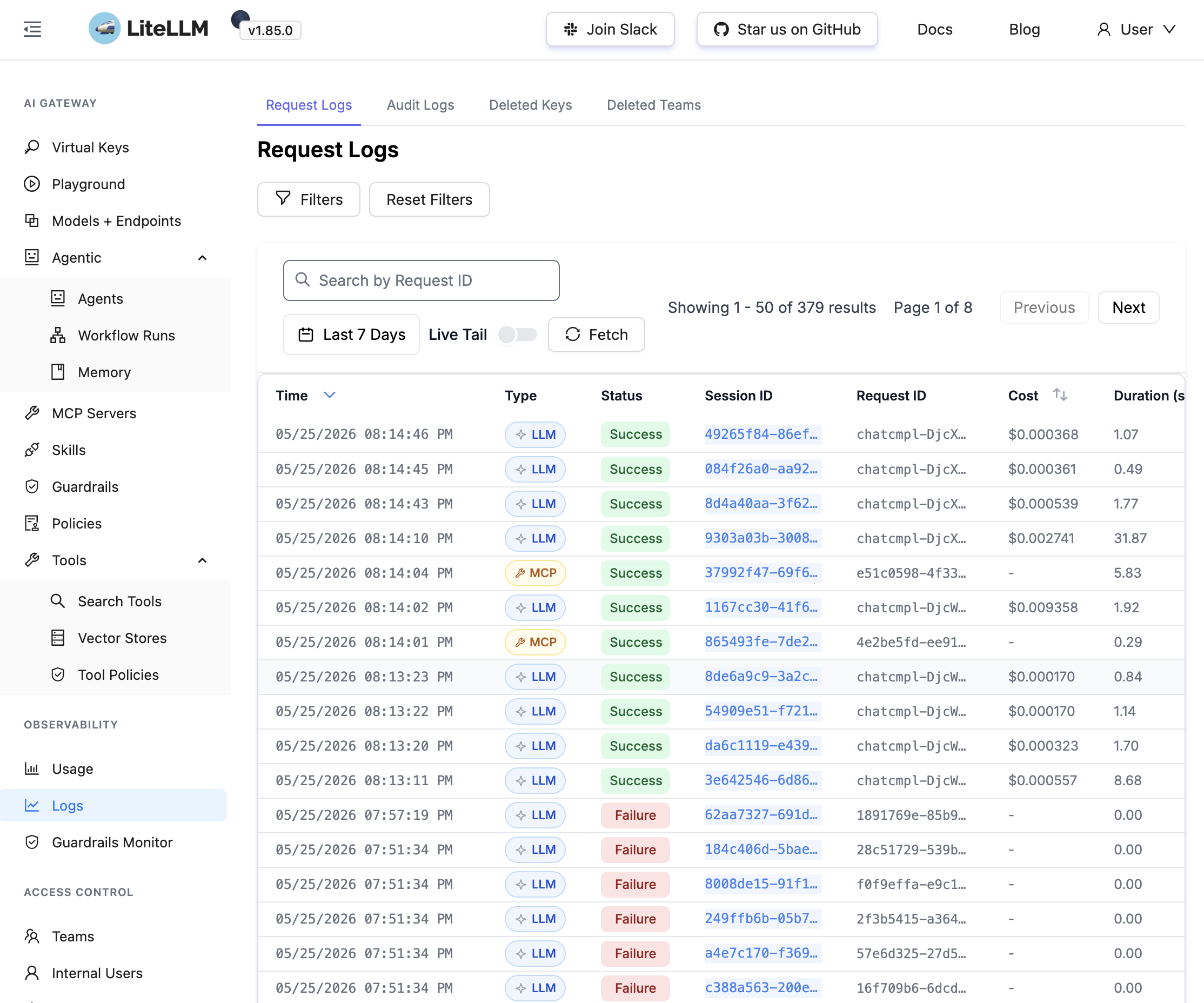Focus the Search by Request ID field
Screen dimensions: 1204x1003
[422, 280]
